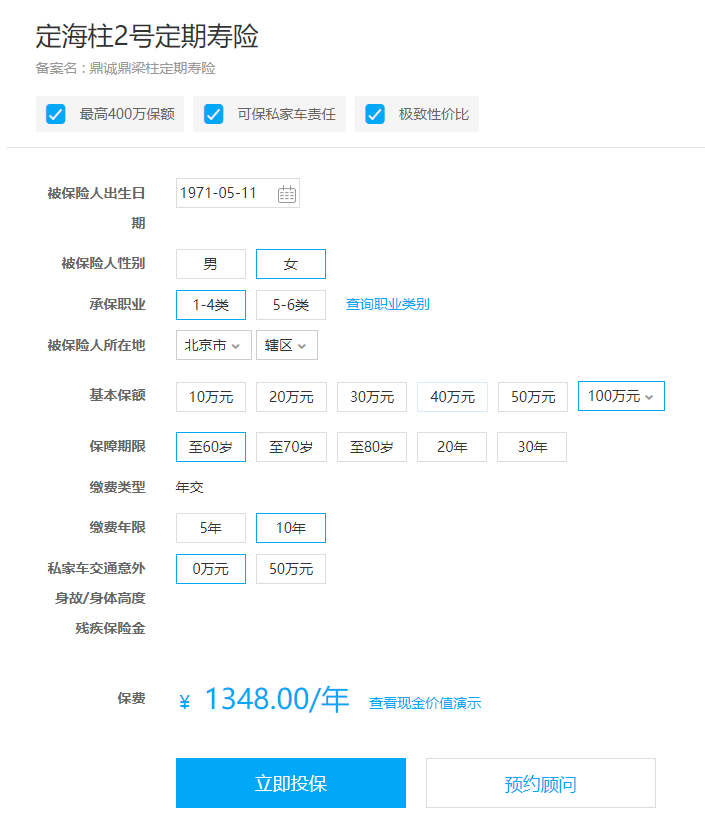This screenshot has height=827, width=705.
Task: Toggle the 可保私家车责任 checkmark
Action: point(214,114)
